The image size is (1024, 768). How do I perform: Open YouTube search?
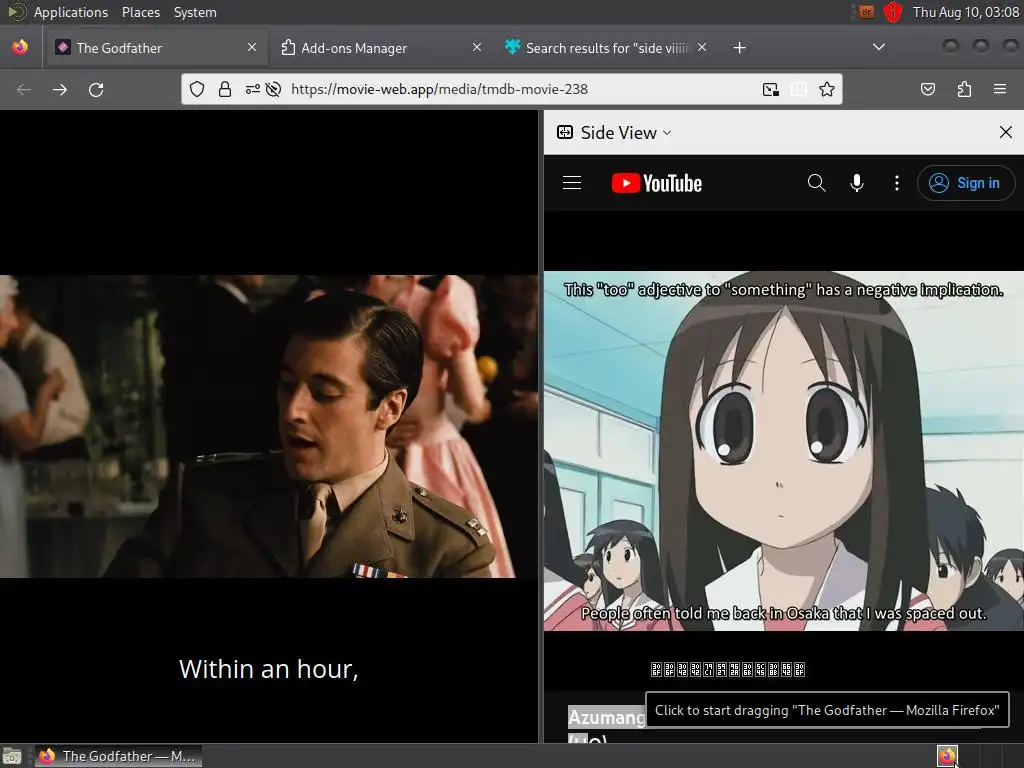click(816, 183)
